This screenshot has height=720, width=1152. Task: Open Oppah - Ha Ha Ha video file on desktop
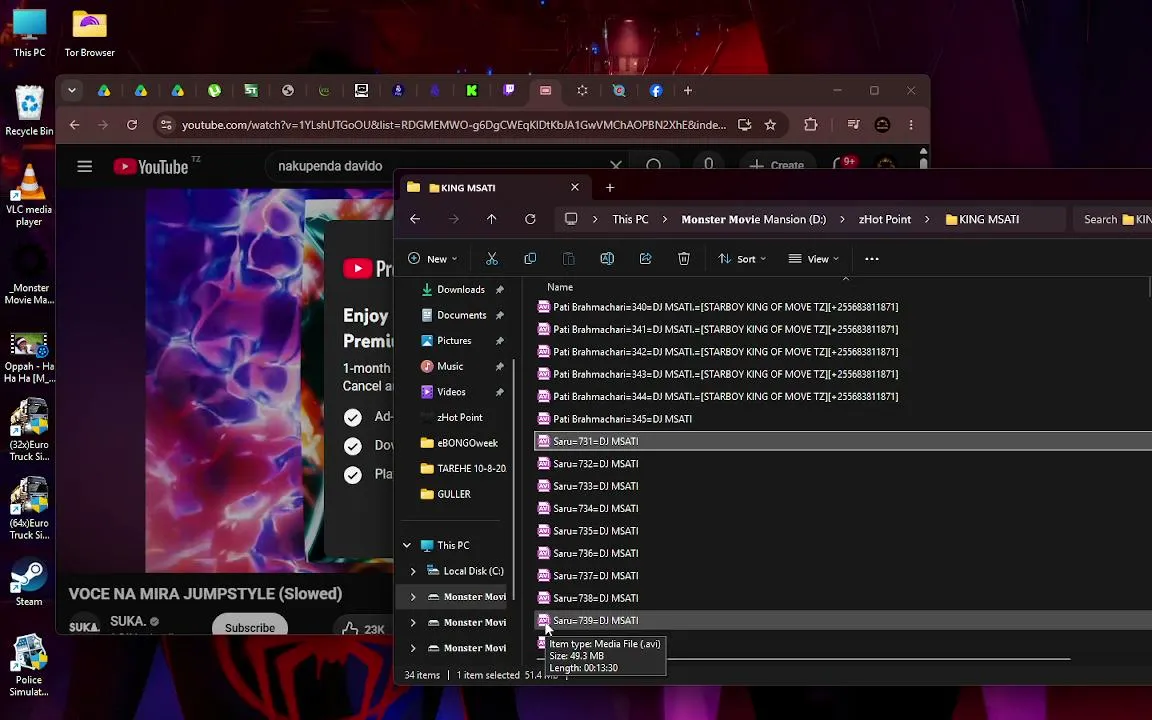click(x=29, y=358)
